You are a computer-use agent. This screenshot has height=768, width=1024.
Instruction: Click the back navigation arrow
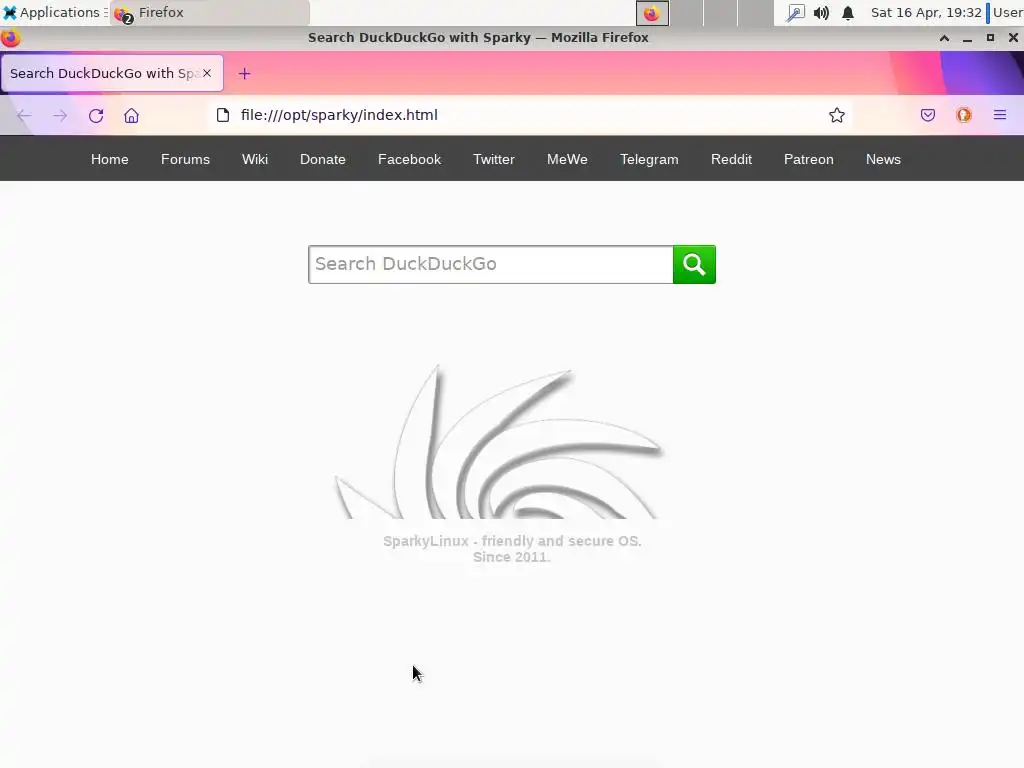tap(24, 116)
